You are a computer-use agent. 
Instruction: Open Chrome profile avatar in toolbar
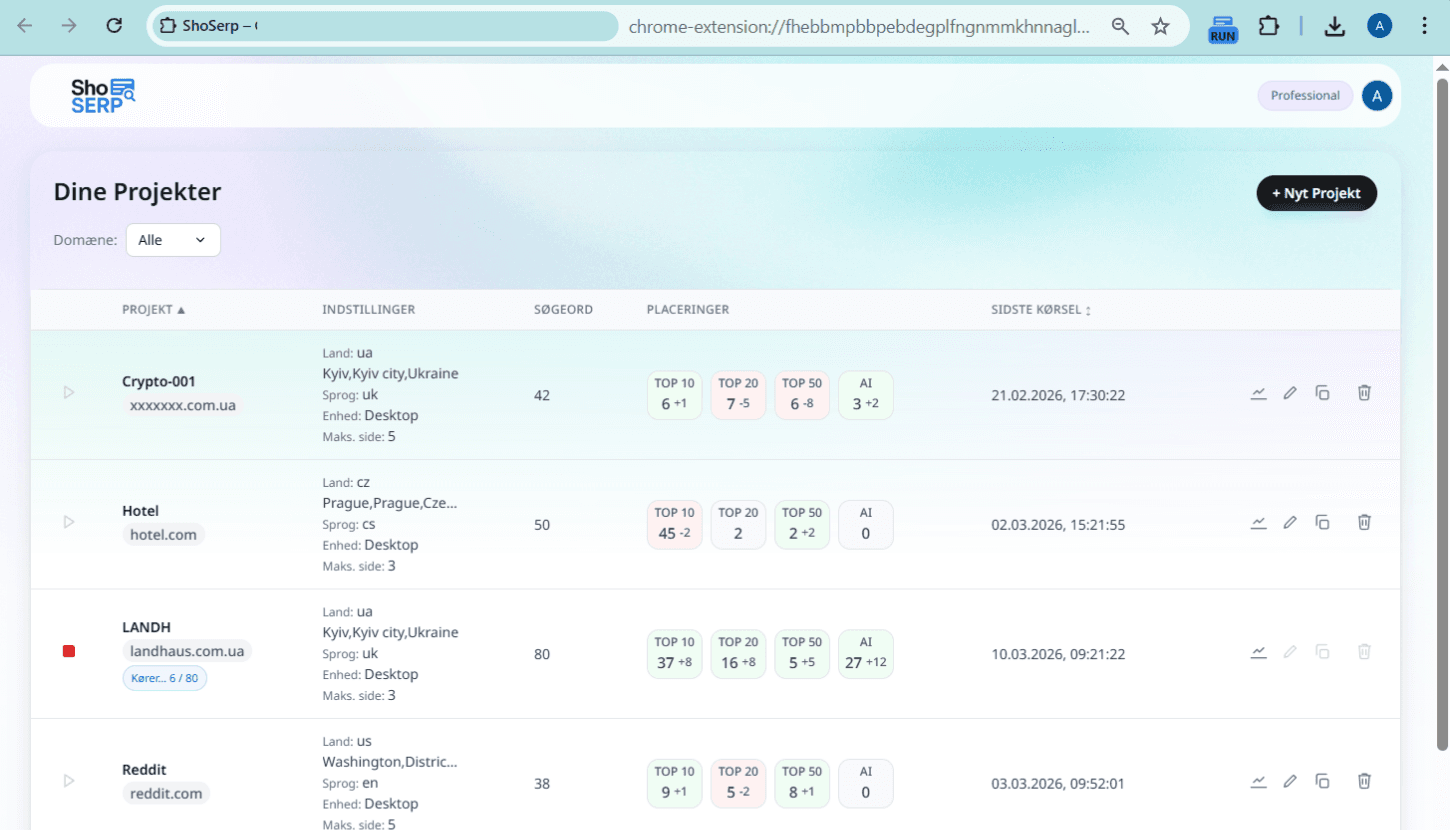coord(1380,26)
